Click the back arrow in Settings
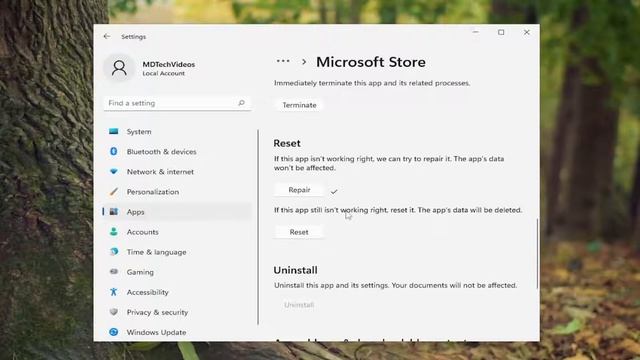640x360 pixels. [x=107, y=36]
